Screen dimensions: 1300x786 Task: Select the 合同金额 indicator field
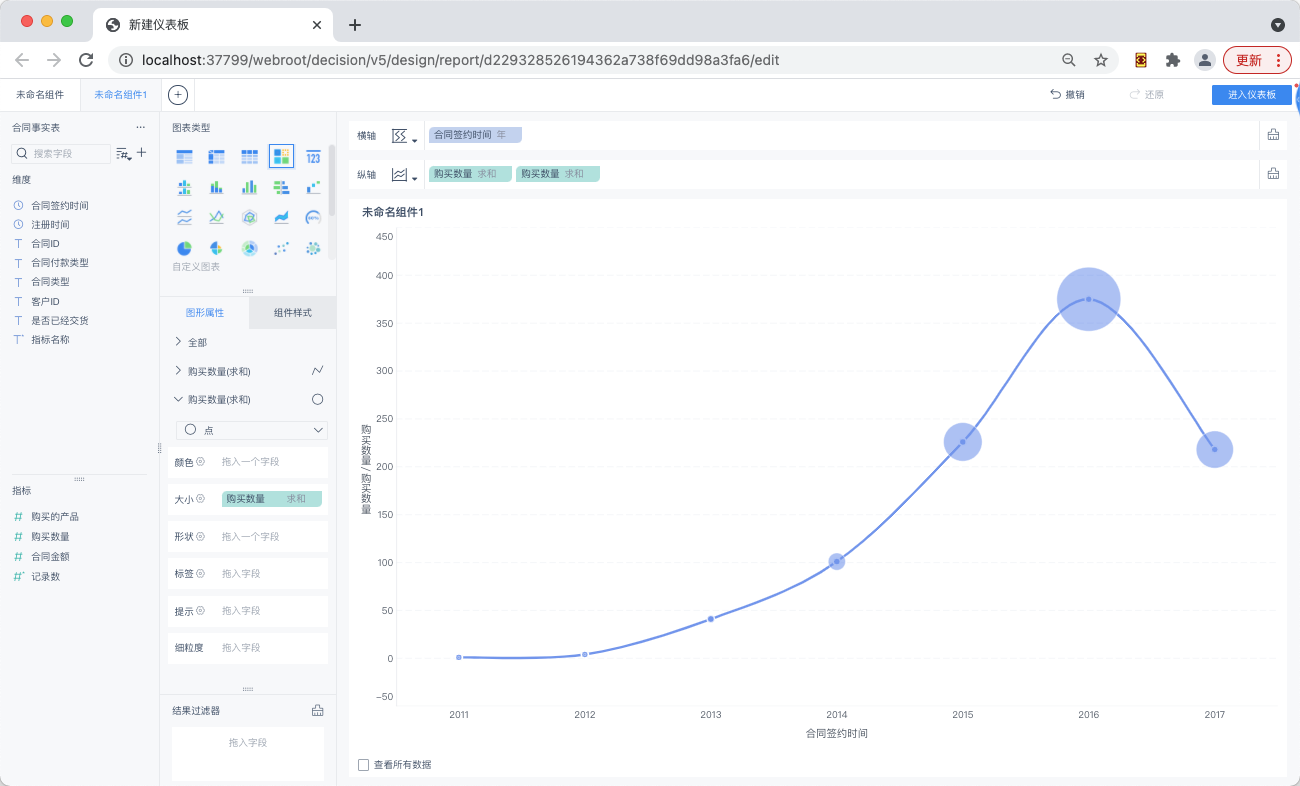pyautogui.click(x=50, y=556)
